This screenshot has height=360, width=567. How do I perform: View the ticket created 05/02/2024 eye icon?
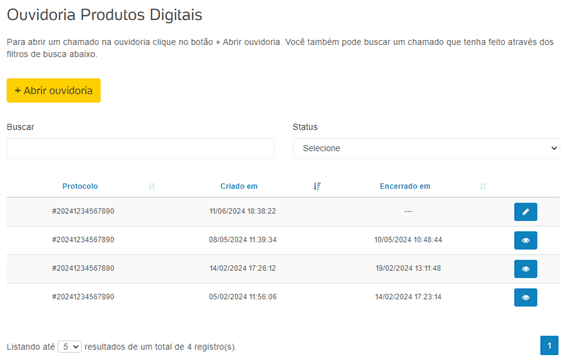click(525, 297)
